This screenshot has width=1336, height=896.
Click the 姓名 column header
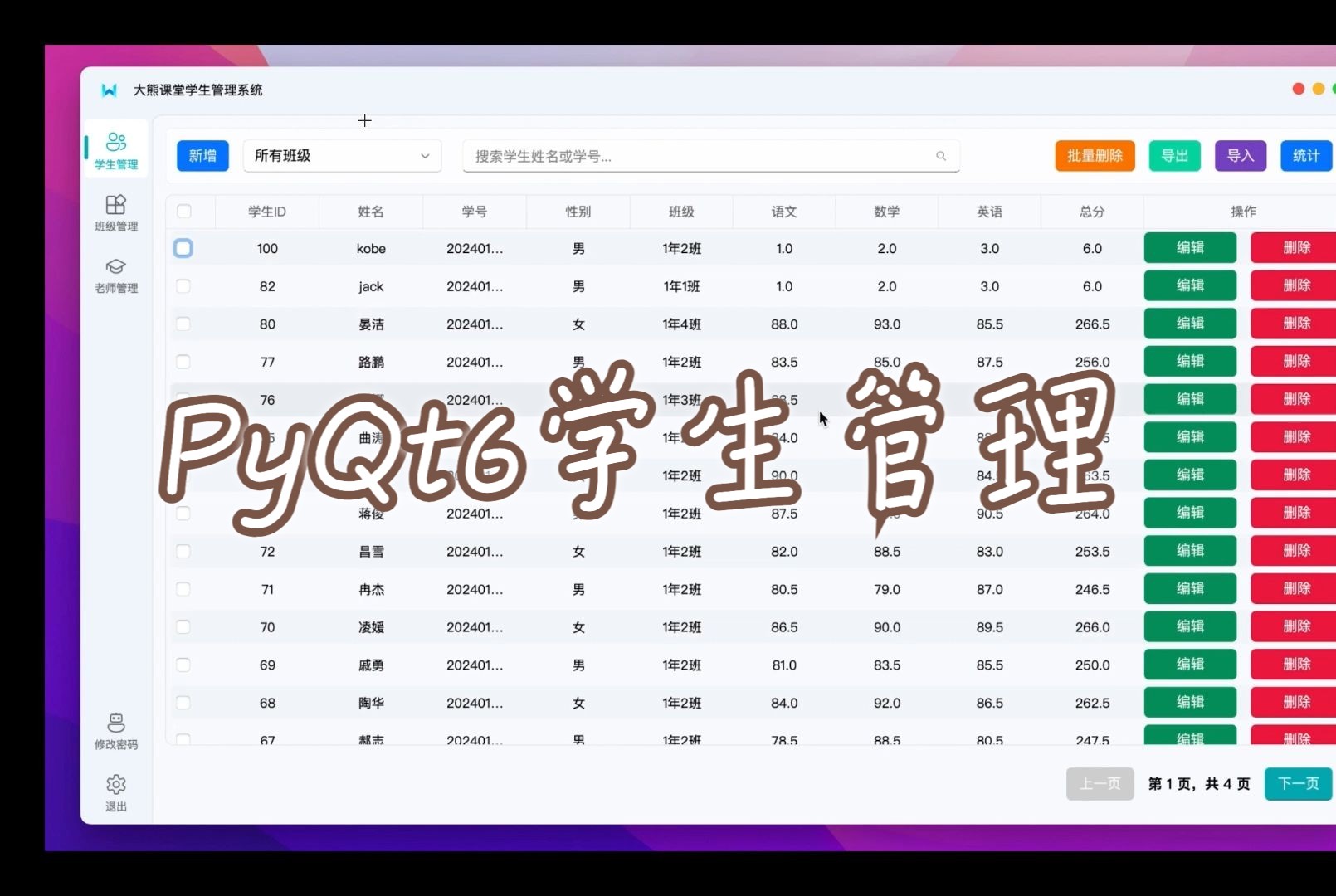[x=371, y=212]
